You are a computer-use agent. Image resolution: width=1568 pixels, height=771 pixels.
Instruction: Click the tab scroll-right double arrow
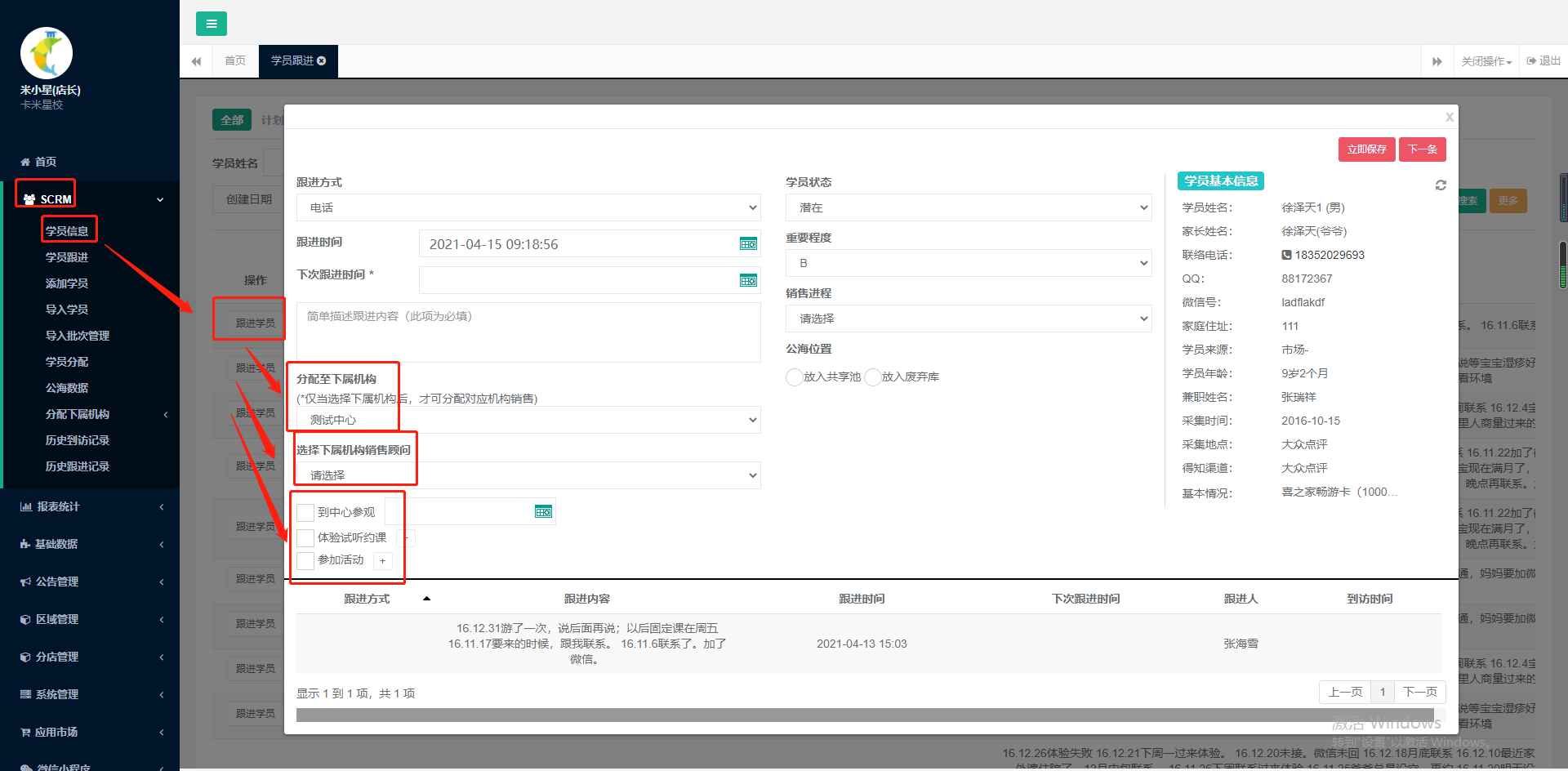[1437, 61]
